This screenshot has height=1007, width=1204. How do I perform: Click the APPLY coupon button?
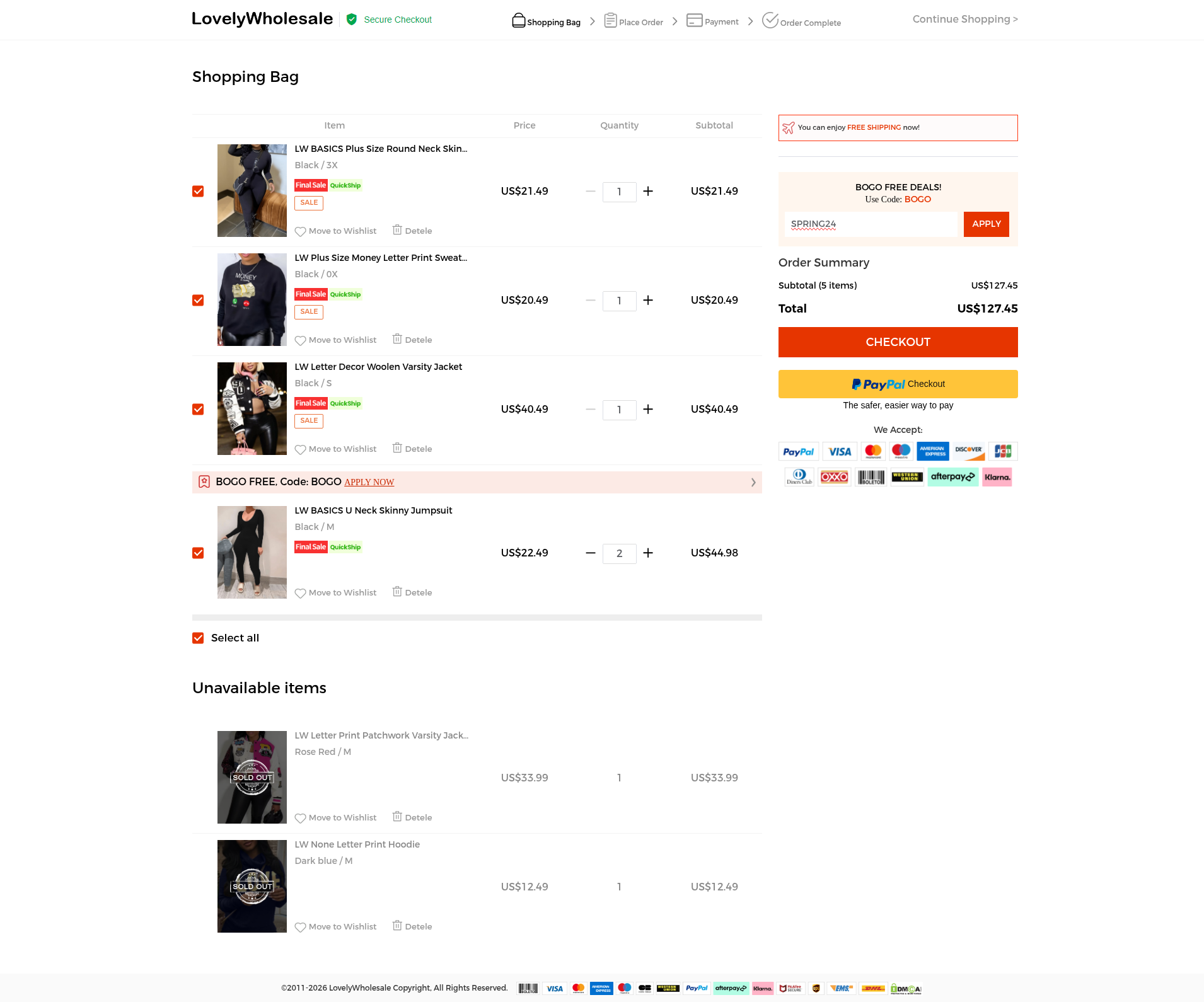coord(987,224)
